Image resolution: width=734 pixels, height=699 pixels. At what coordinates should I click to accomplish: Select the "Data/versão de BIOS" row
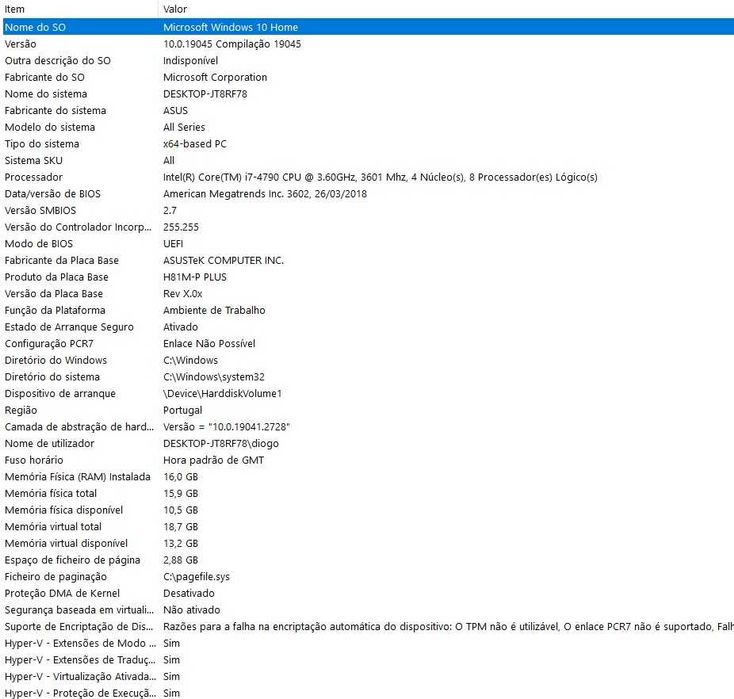[x=368, y=194]
